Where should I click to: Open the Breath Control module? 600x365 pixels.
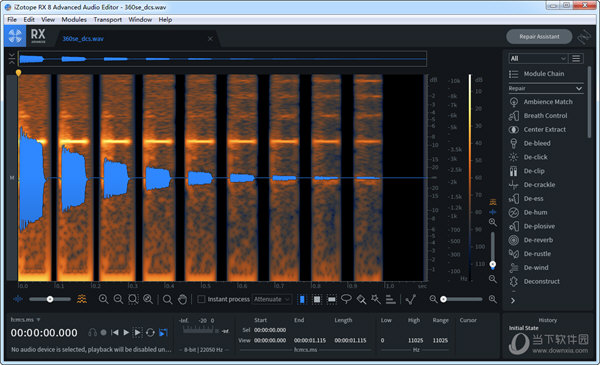click(538, 116)
